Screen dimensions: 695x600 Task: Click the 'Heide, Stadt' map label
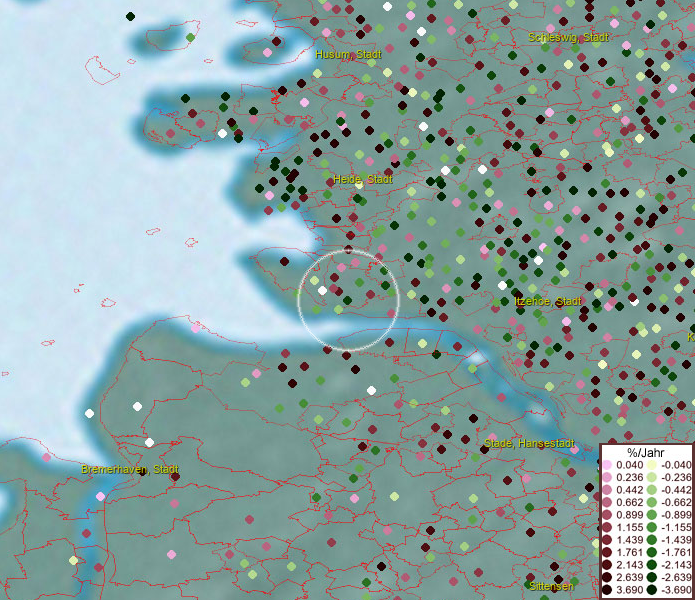click(363, 179)
